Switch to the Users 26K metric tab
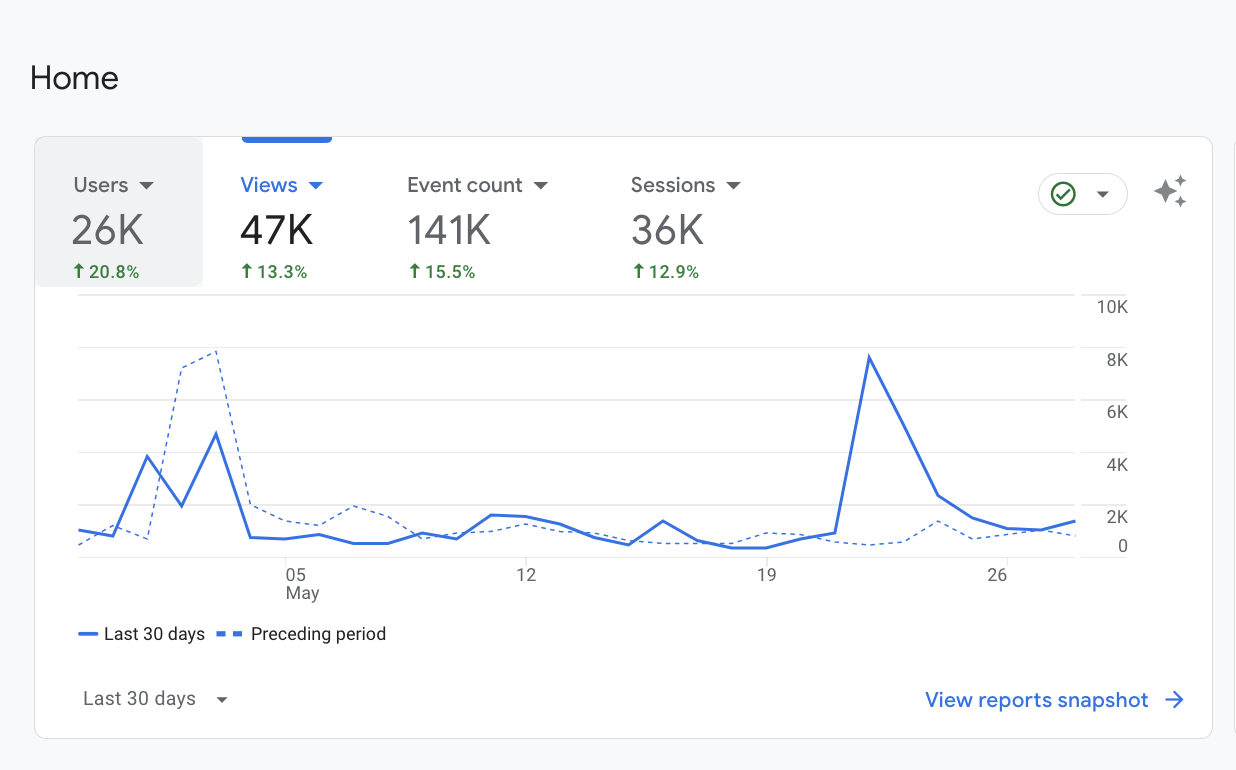This screenshot has height=770, width=1236. (118, 228)
